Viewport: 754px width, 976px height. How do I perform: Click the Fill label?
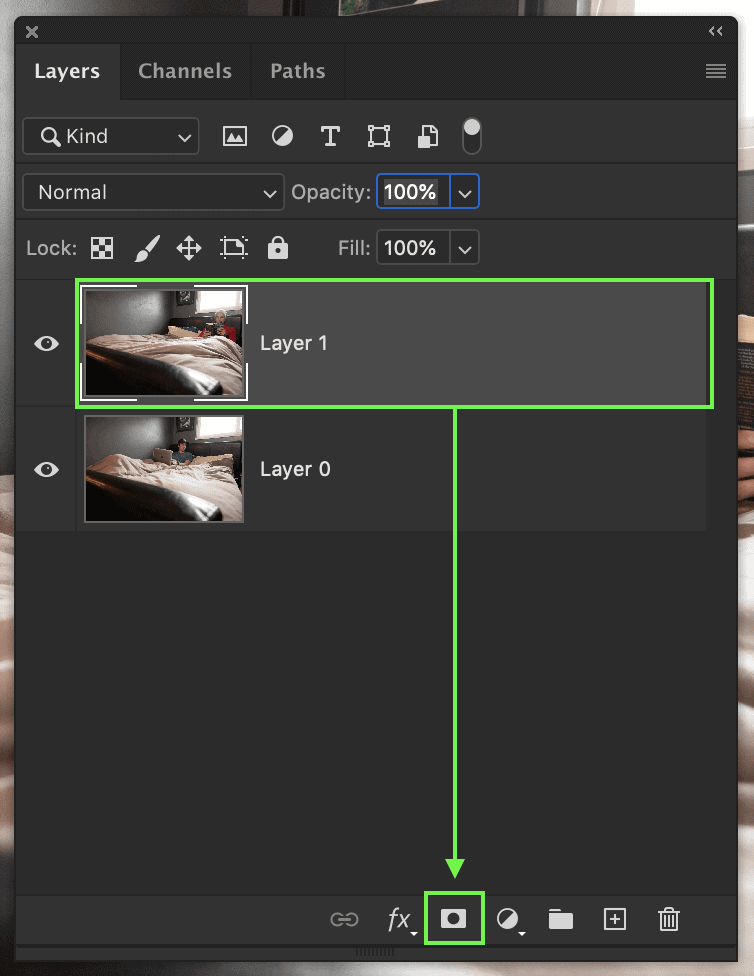click(354, 248)
